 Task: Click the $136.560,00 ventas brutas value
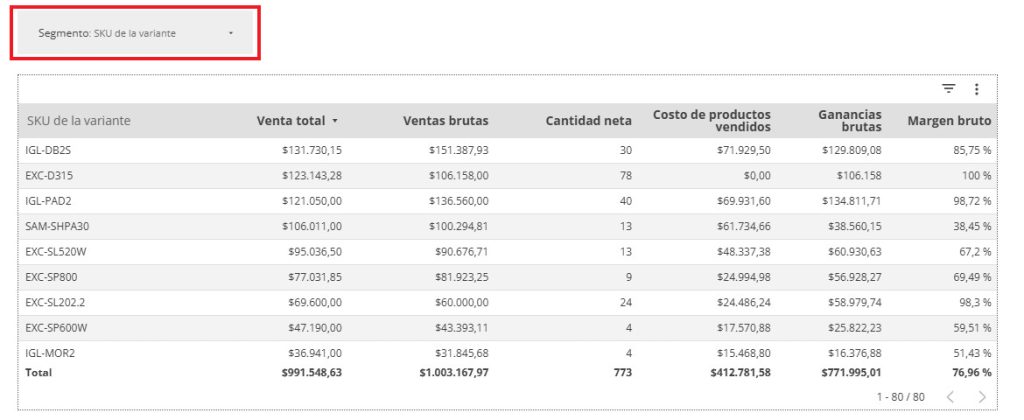pyautogui.click(x=458, y=201)
